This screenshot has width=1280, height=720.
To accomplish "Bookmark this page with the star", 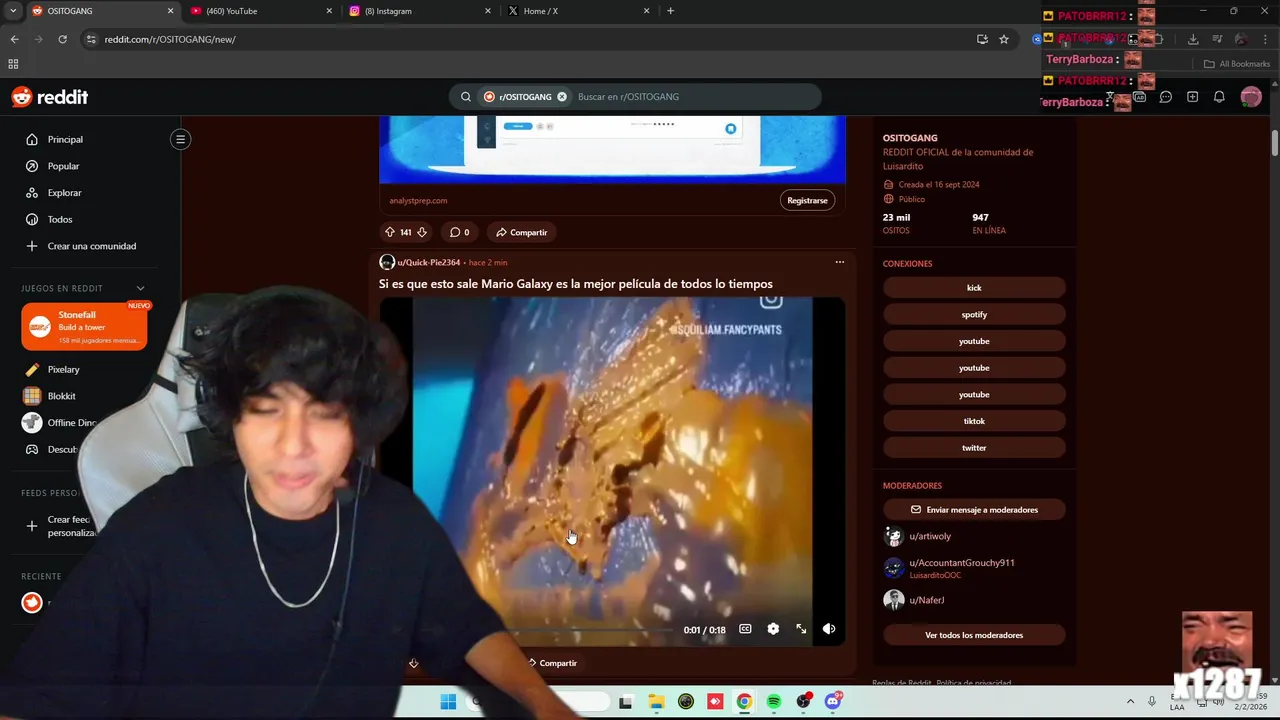I will [x=1004, y=39].
